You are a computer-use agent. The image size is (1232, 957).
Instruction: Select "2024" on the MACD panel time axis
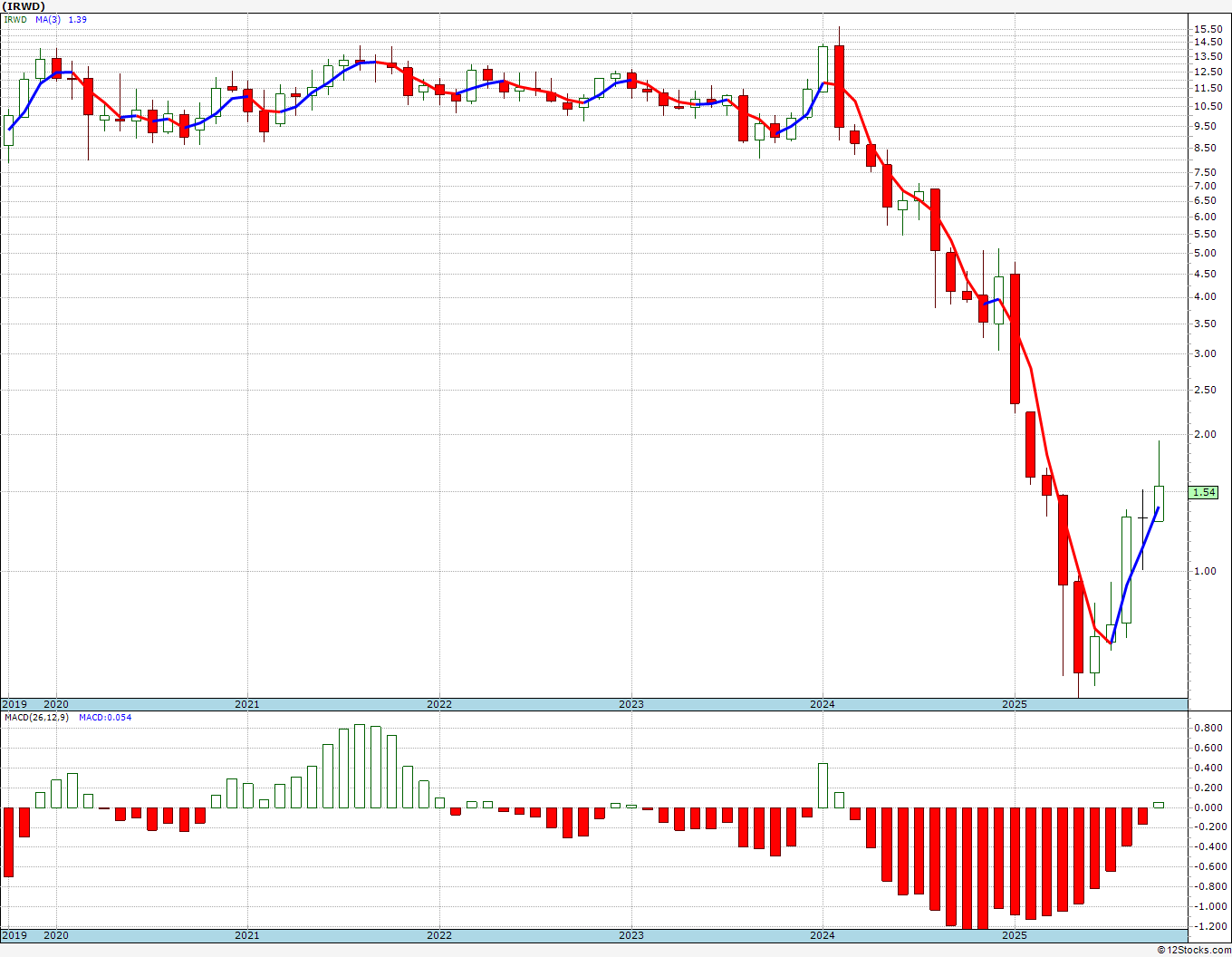823,935
